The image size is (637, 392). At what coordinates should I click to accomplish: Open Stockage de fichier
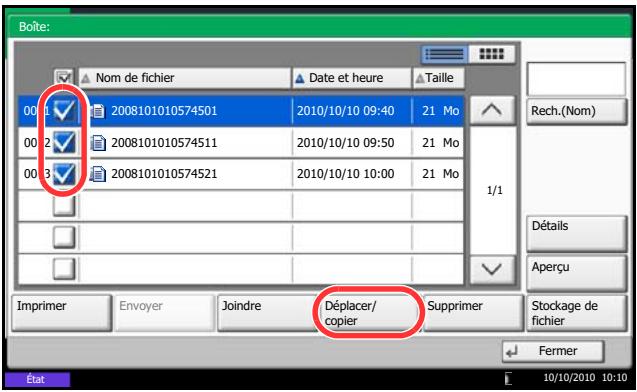[x=576, y=313]
